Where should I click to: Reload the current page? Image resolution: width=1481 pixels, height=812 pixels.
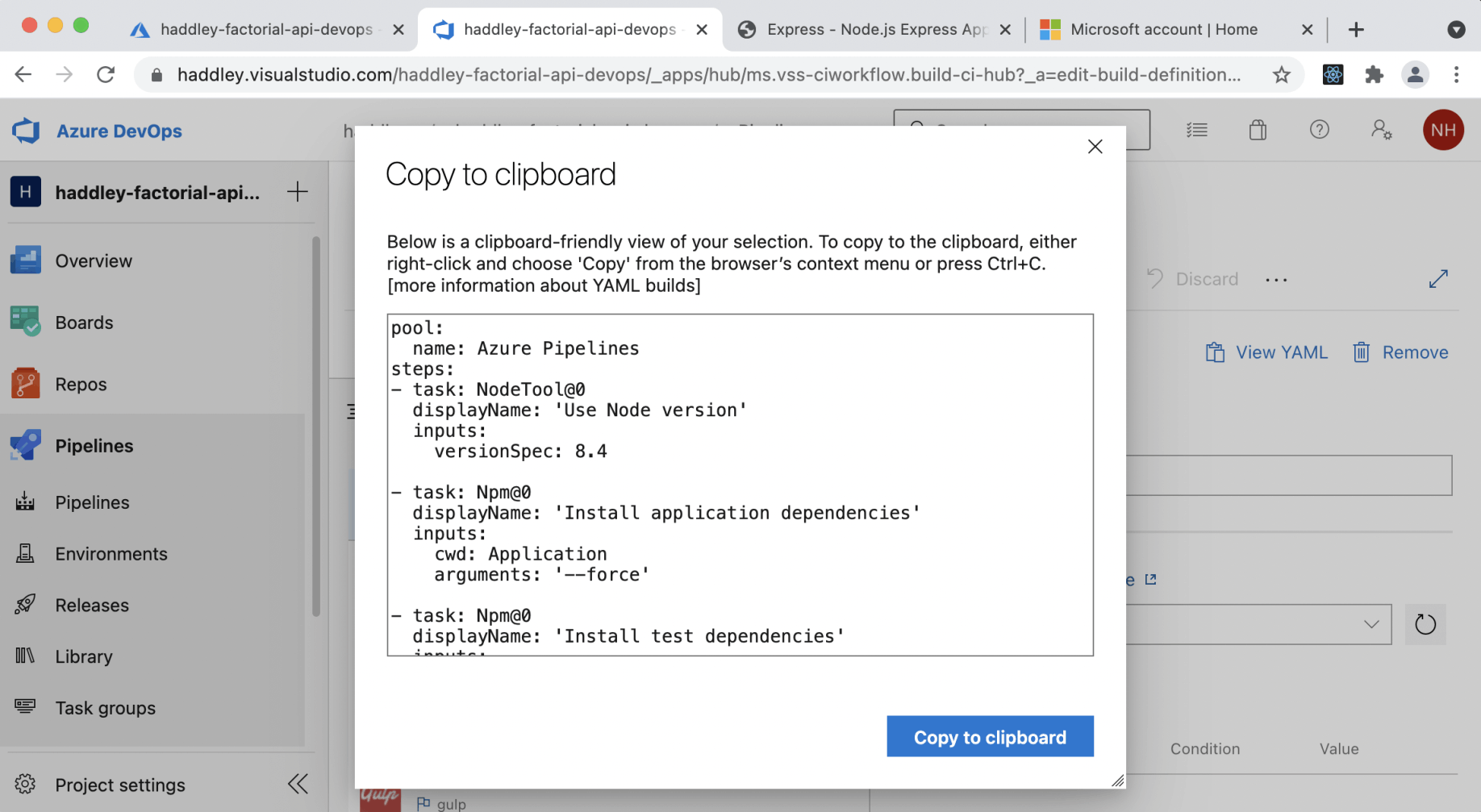tap(106, 75)
